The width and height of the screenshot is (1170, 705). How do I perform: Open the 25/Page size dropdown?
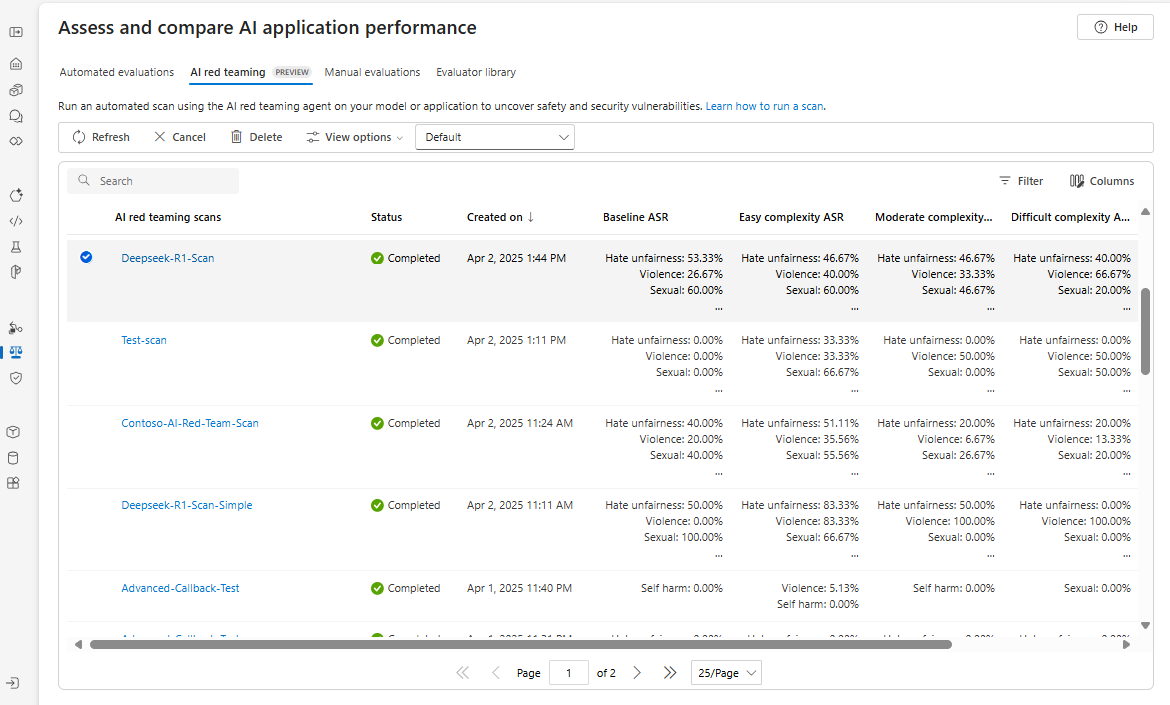click(726, 673)
